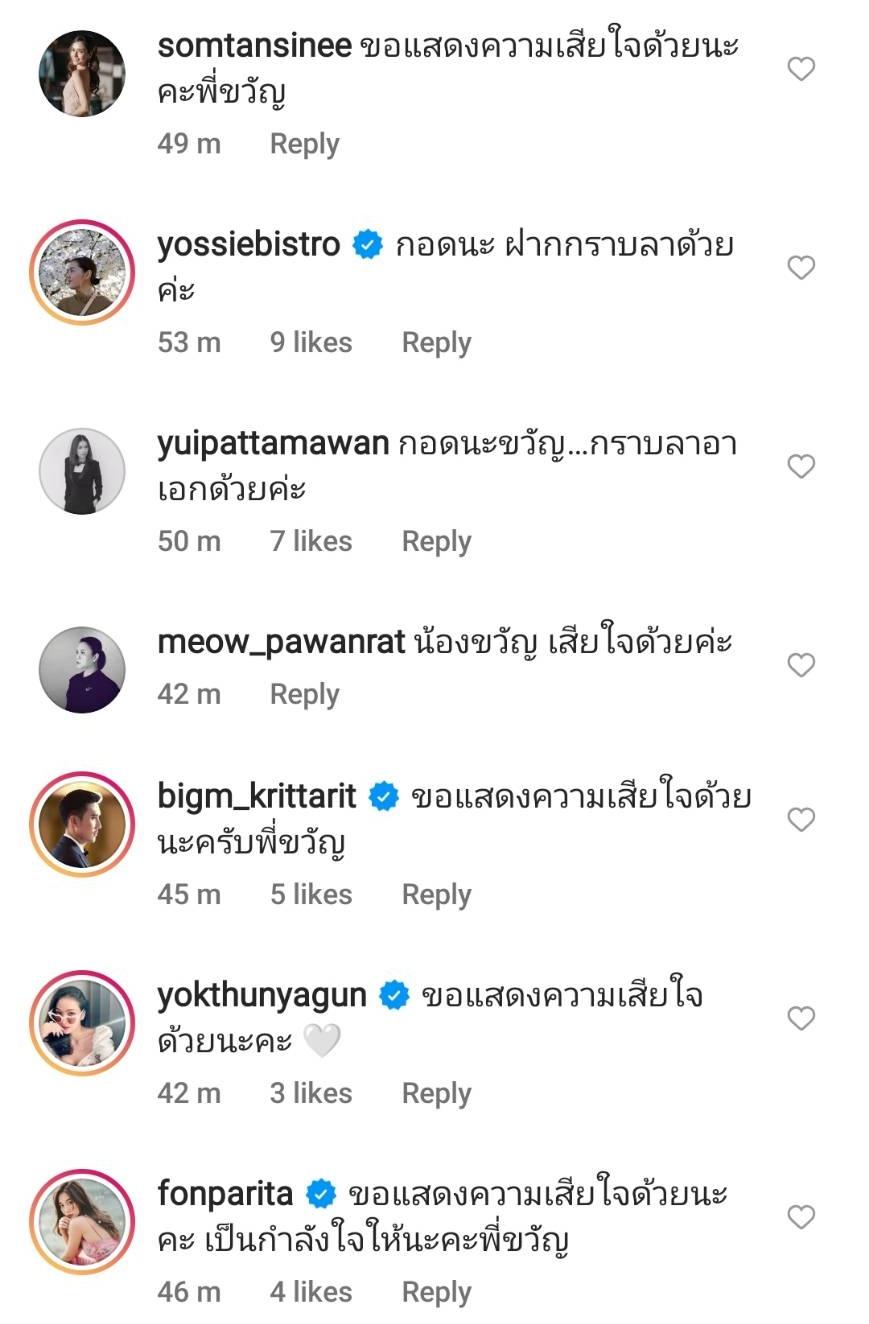869x1324 pixels.
Task: Open somtansinee's profile picture
Action: click(82, 74)
